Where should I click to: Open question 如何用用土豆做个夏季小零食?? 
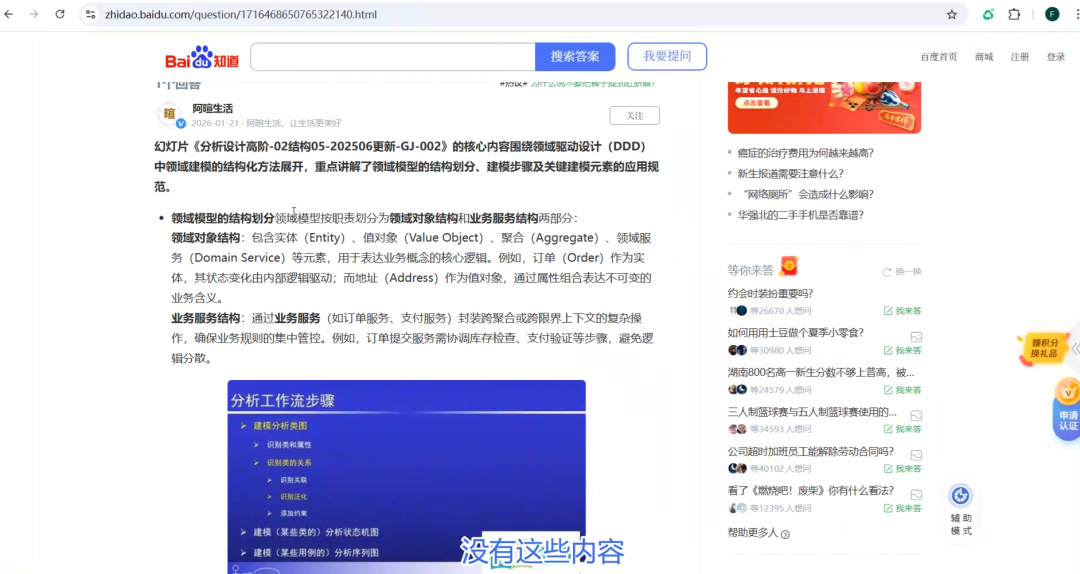(796, 333)
